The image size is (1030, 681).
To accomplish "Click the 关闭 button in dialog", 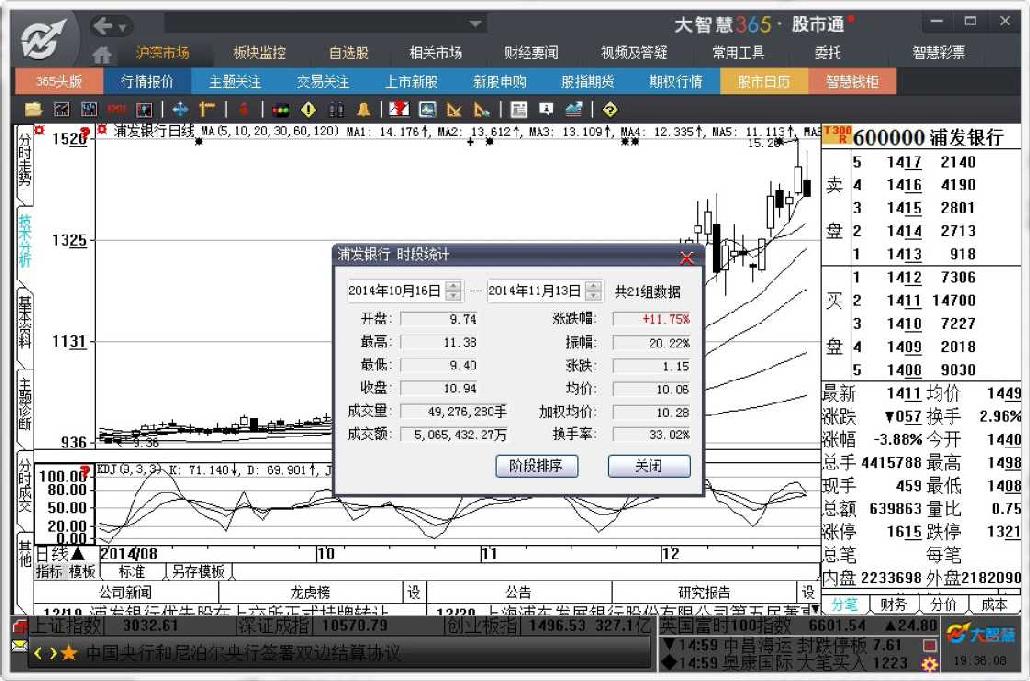I will pyautogui.click(x=649, y=466).
